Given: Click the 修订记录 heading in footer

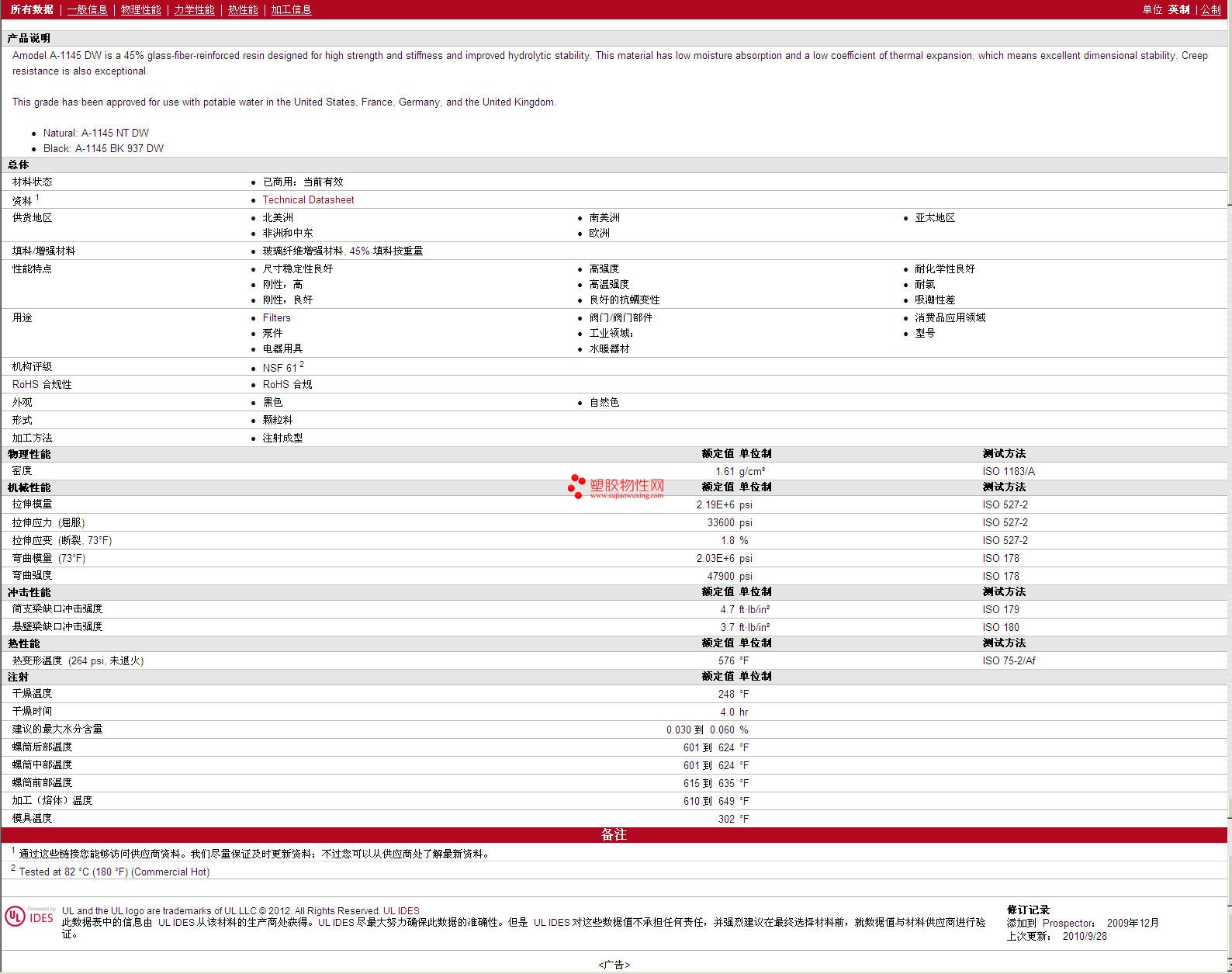Looking at the screenshot, I should coord(1028,910).
